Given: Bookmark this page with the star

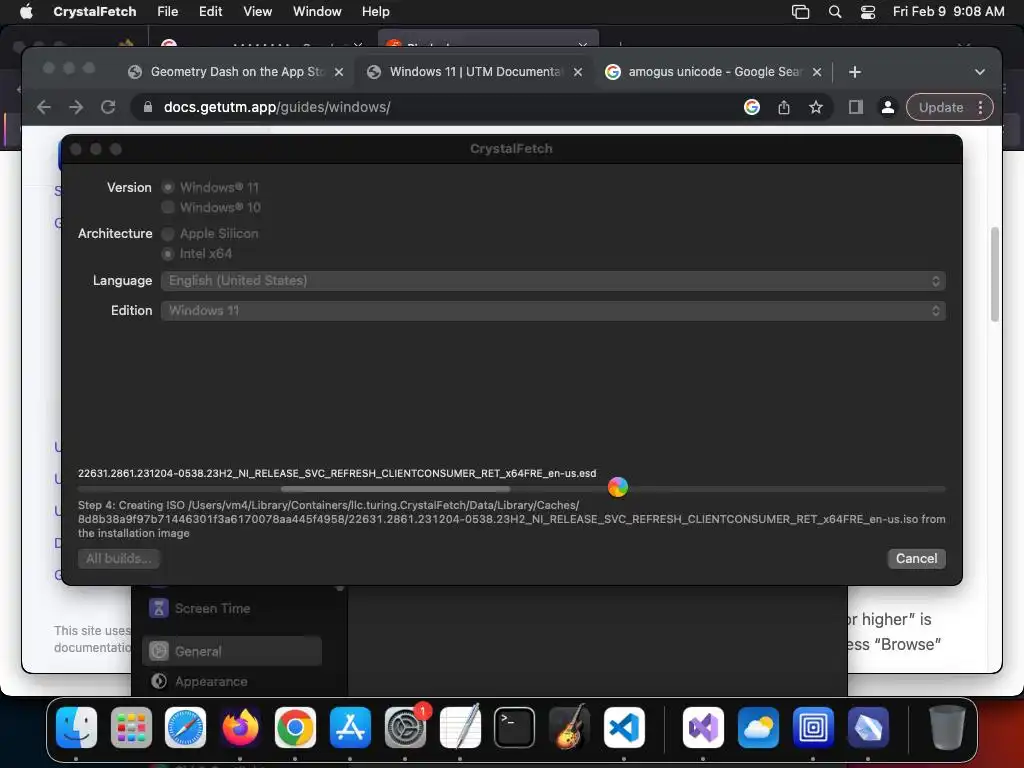Looking at the screenshot, I should [816, 107].
